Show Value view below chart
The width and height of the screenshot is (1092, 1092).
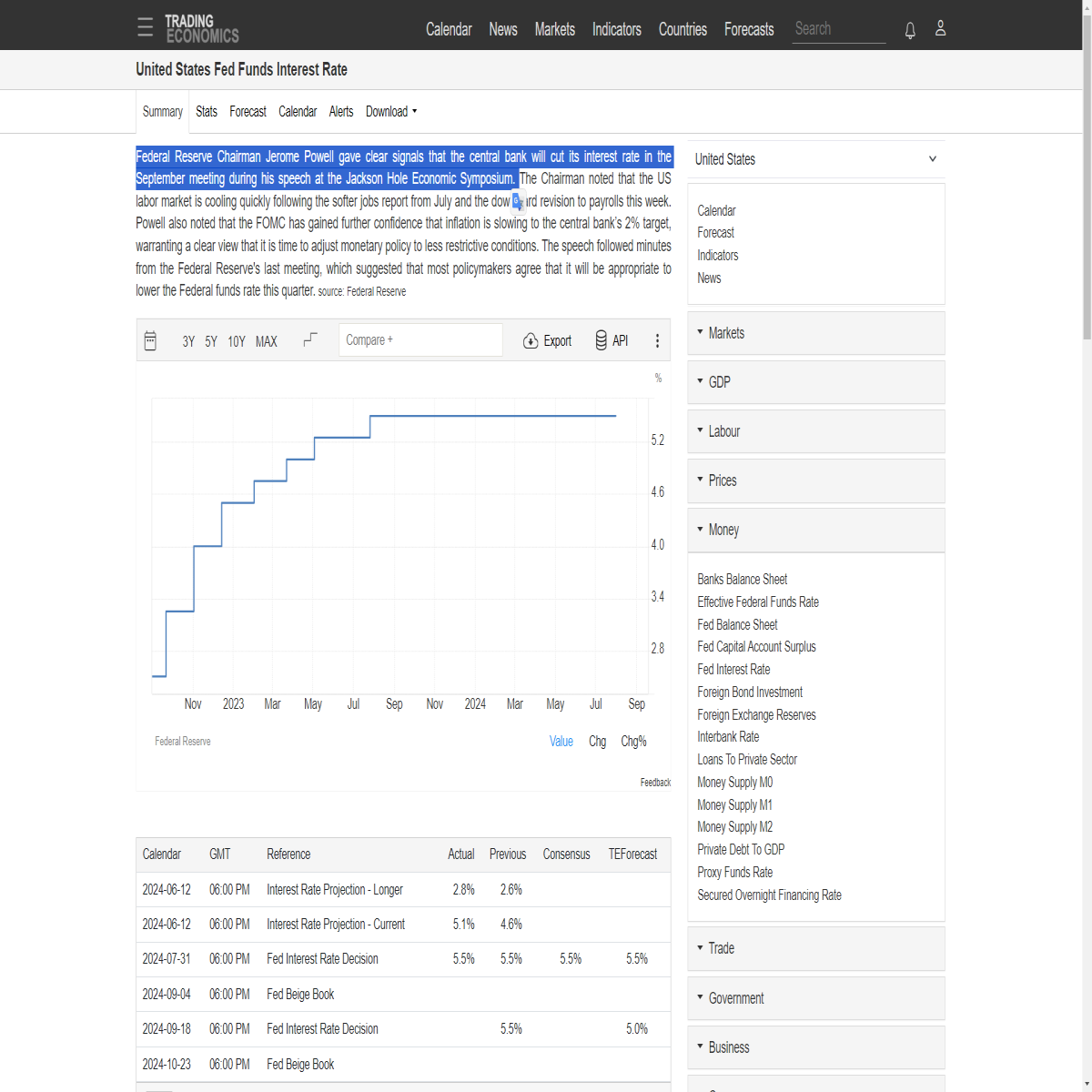(x=561, y=741)
